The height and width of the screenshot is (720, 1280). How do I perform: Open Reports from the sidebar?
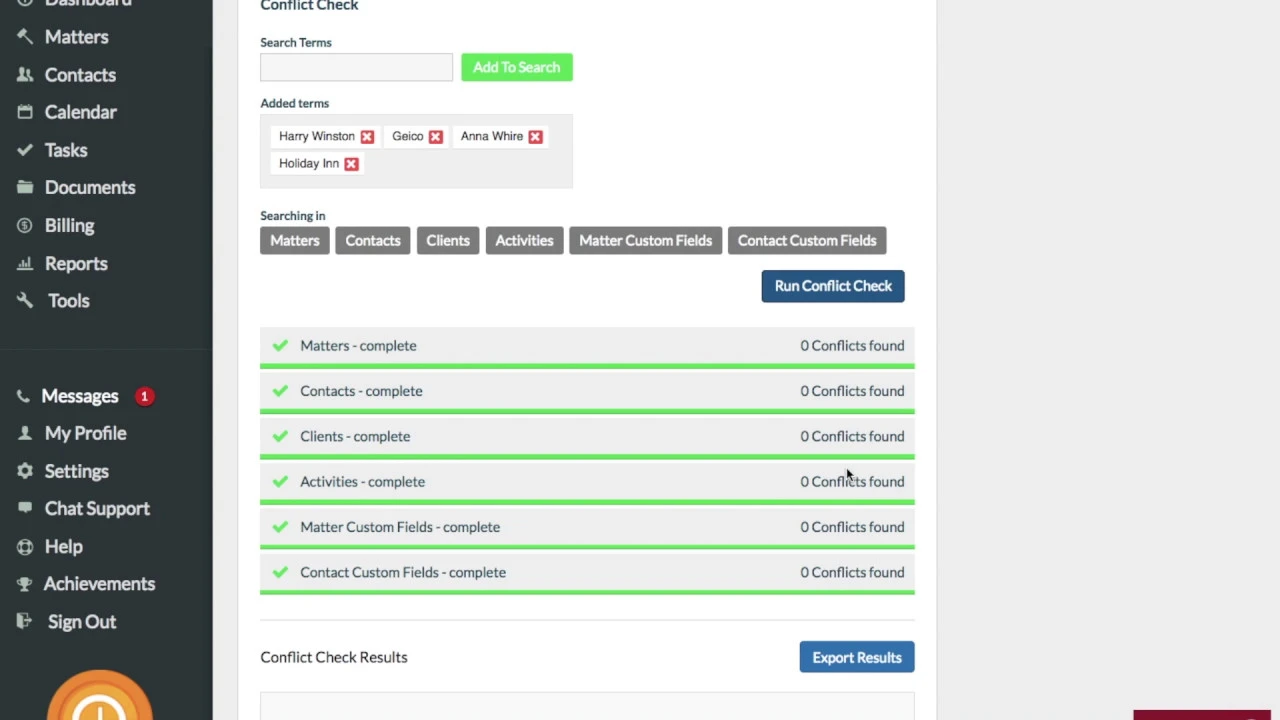(76, 263)
